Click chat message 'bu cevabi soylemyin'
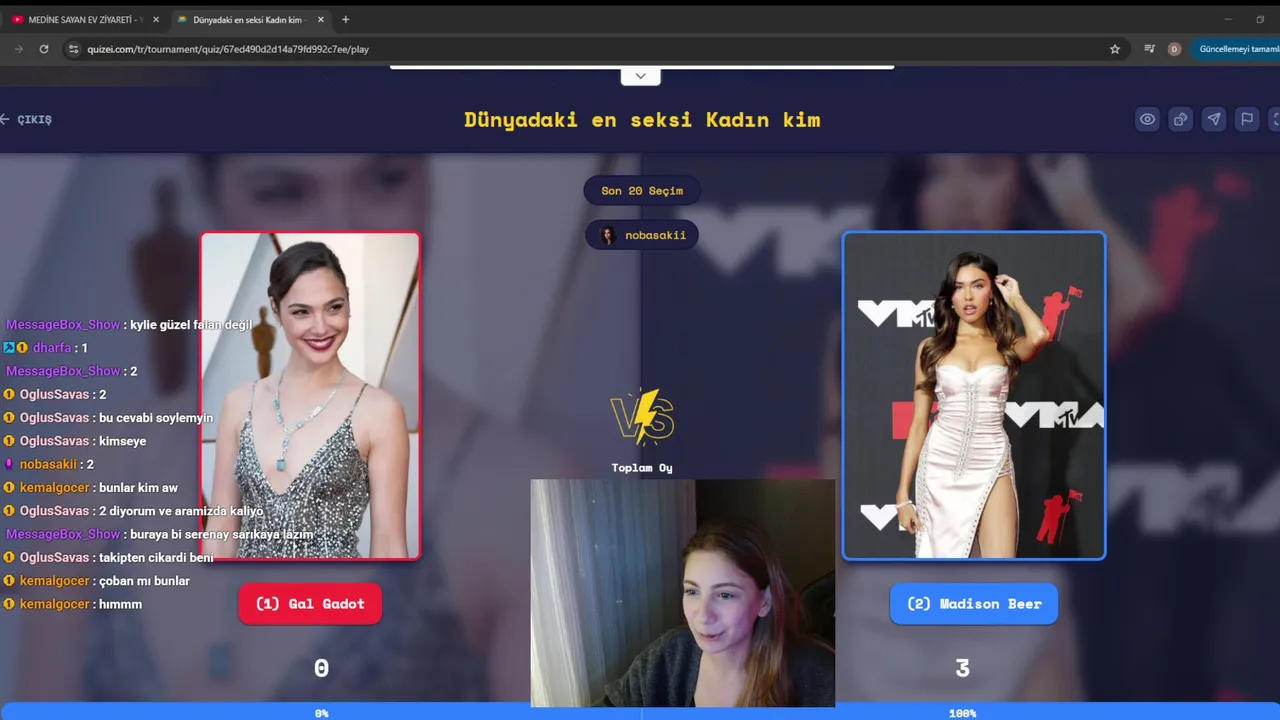Viewport: 1280px width, 720px height. click(x=156, y=418)
